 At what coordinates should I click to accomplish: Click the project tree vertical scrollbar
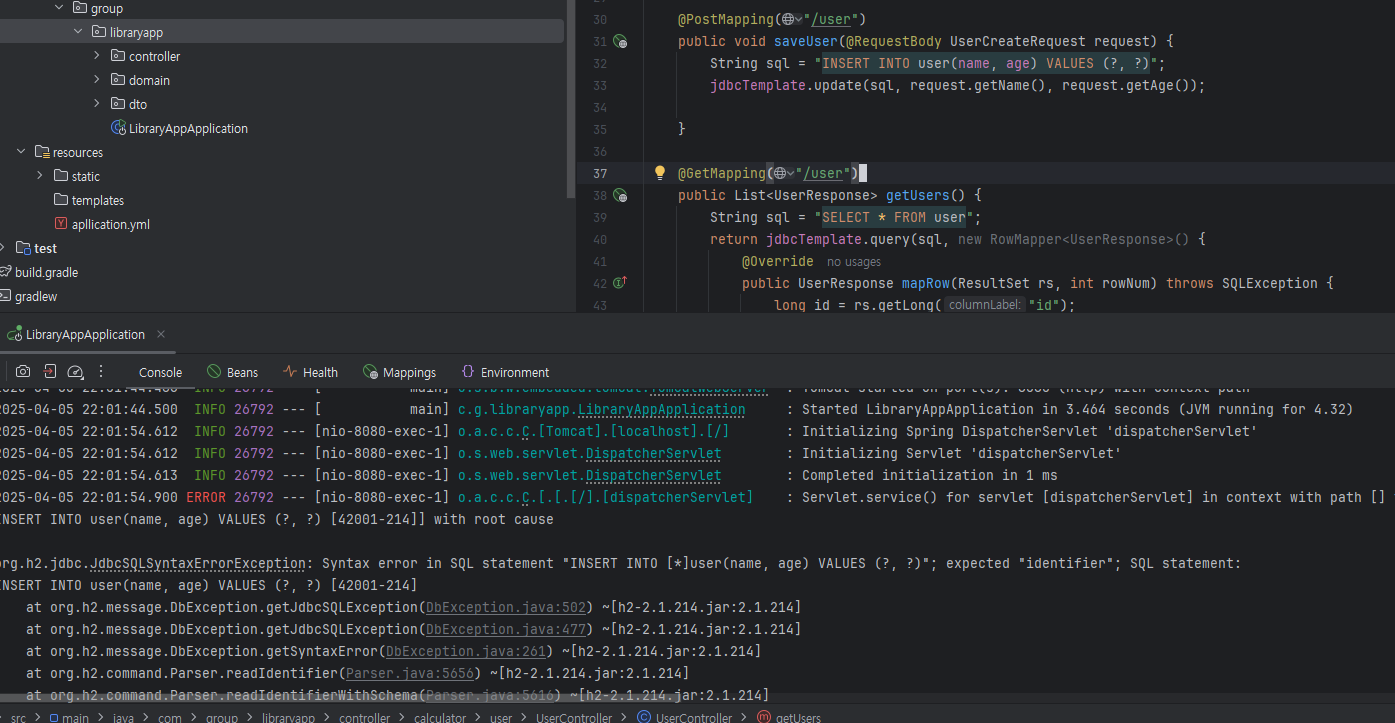point(571,100)
